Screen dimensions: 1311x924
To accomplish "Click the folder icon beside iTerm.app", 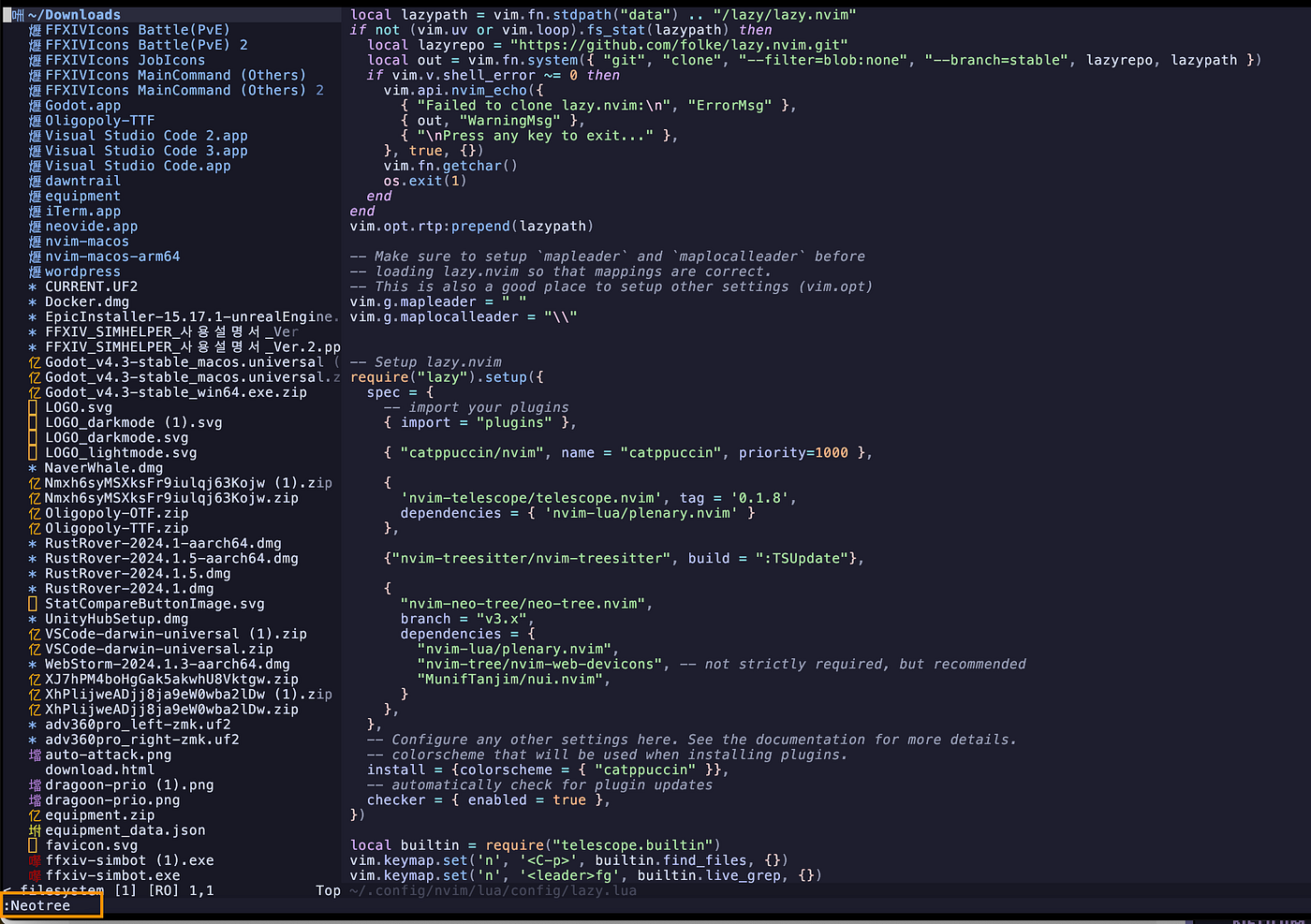I will pos(35,211).
